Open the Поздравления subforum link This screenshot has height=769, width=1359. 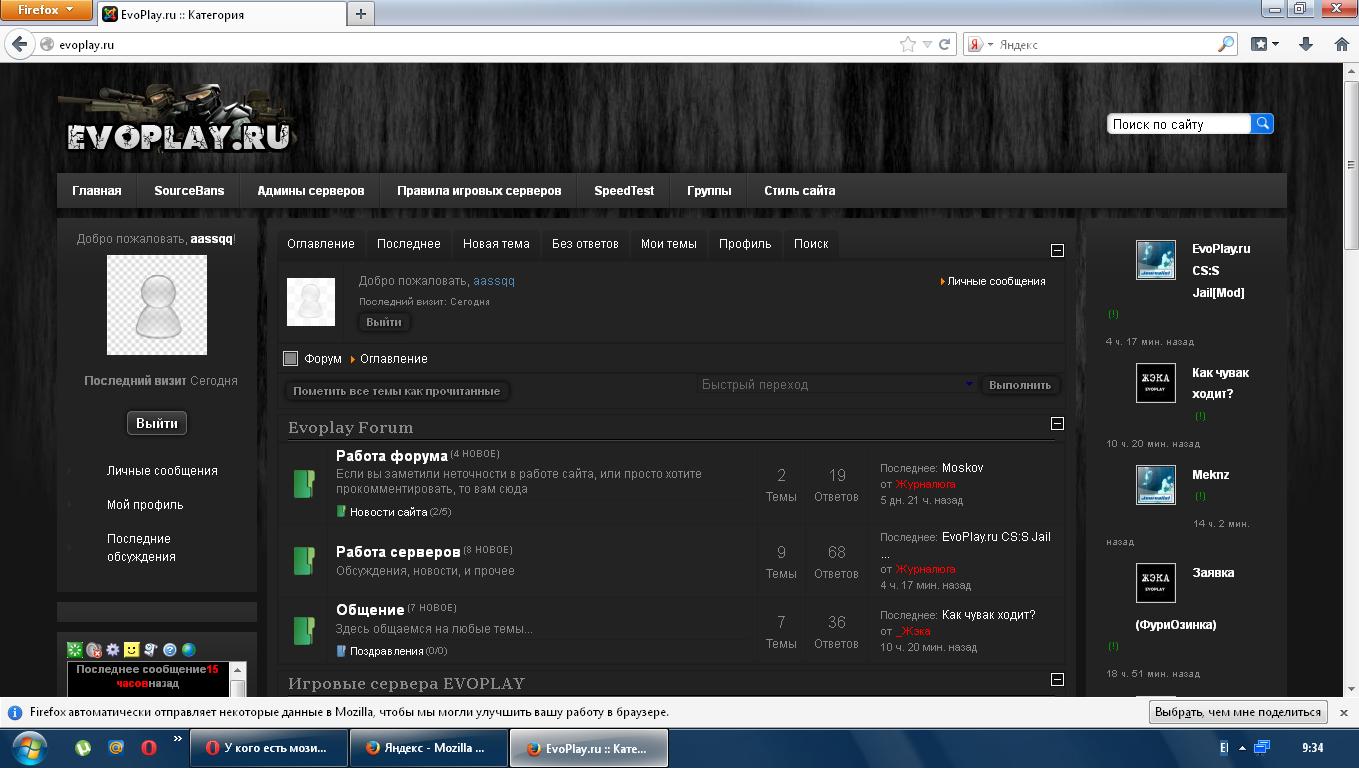pos(386,651)
